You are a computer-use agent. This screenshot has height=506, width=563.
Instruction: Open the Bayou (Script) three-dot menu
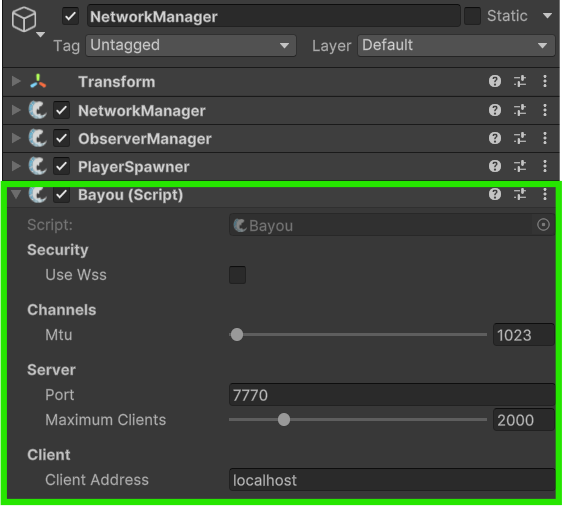(x=545, y=194)
